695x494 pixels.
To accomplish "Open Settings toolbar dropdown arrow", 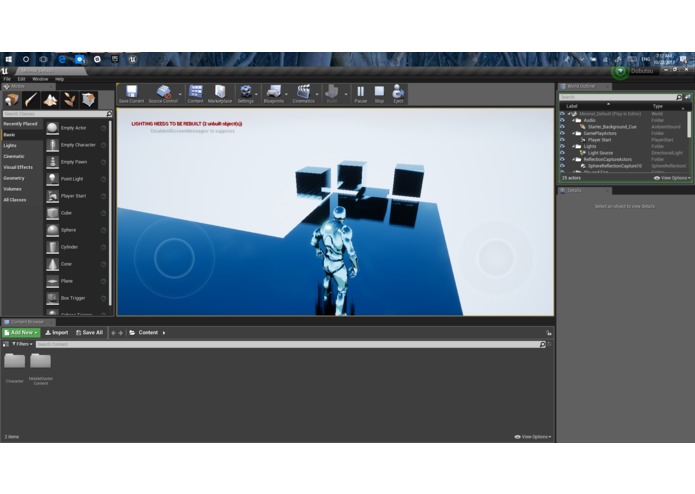I will 256,94.
